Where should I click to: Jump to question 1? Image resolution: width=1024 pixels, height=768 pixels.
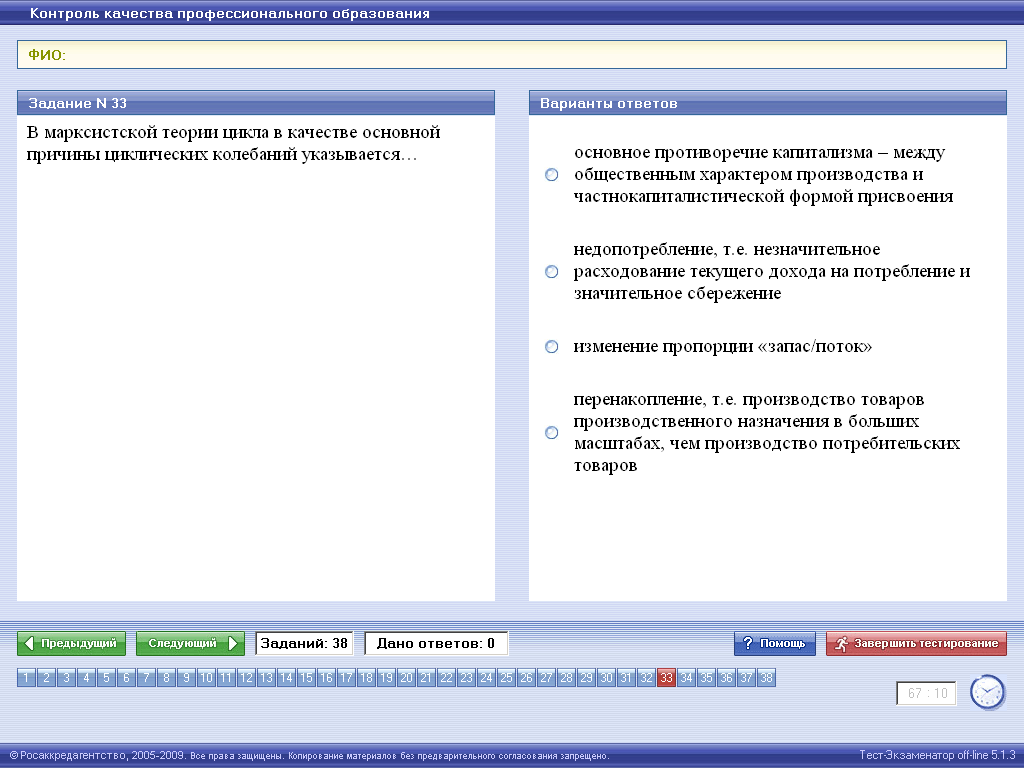[x=26, y=678]
